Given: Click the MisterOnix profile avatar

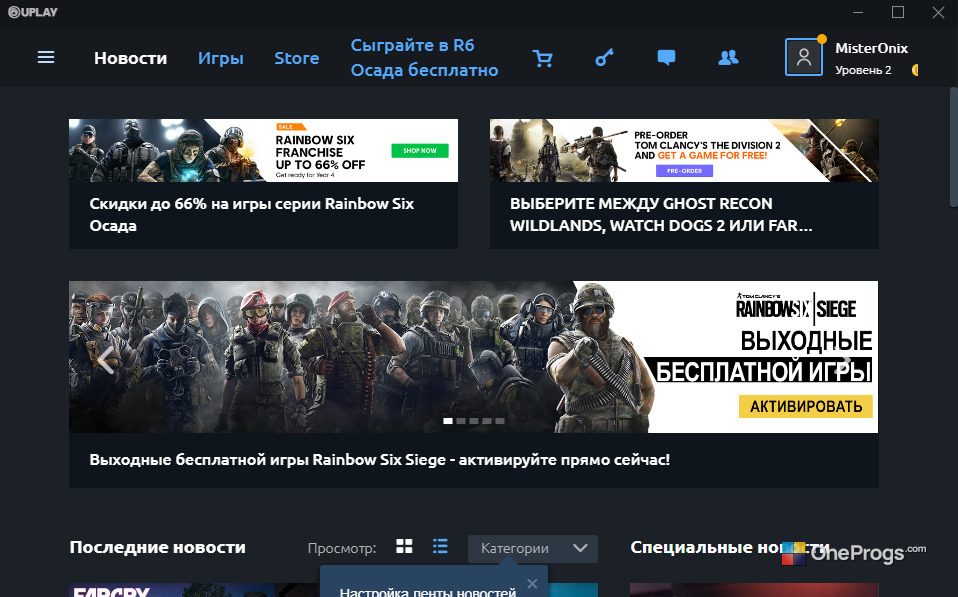Looking at the screenshot, I should tap(803, 57).
